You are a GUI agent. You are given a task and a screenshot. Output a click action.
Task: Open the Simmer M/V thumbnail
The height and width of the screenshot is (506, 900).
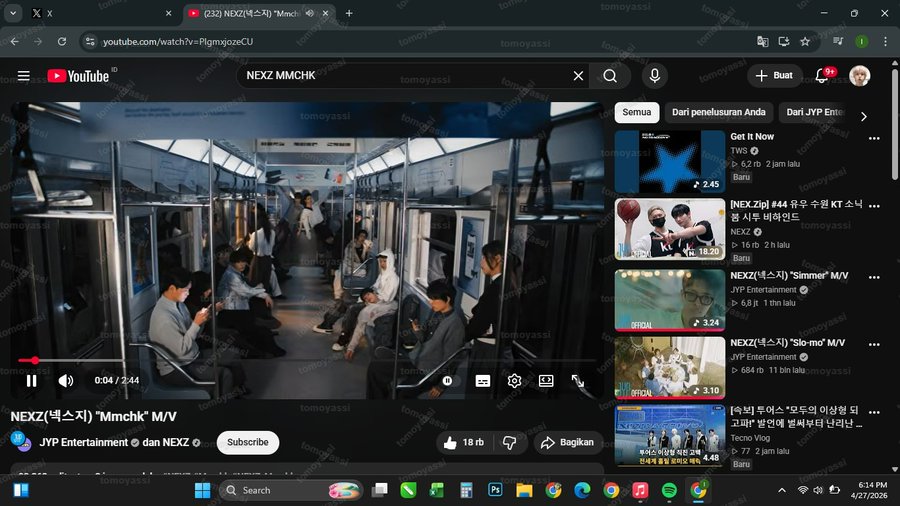click(670, 300)
